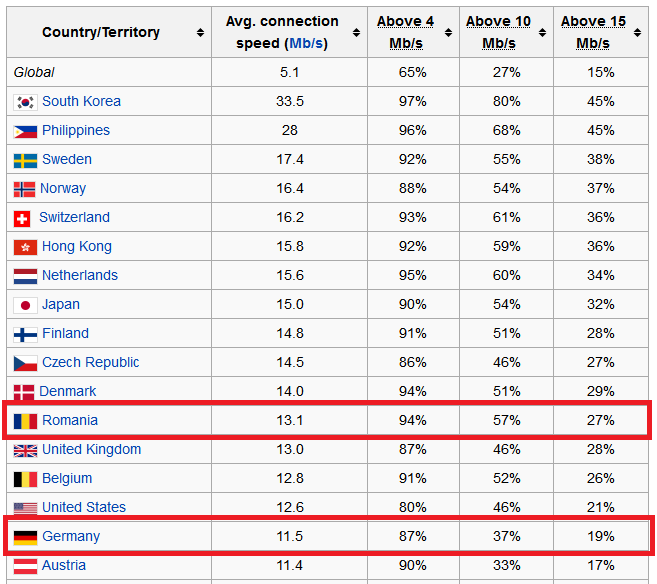
Task: Sort by Above 10 Mb/s arrows
Action: click(542, 33)
